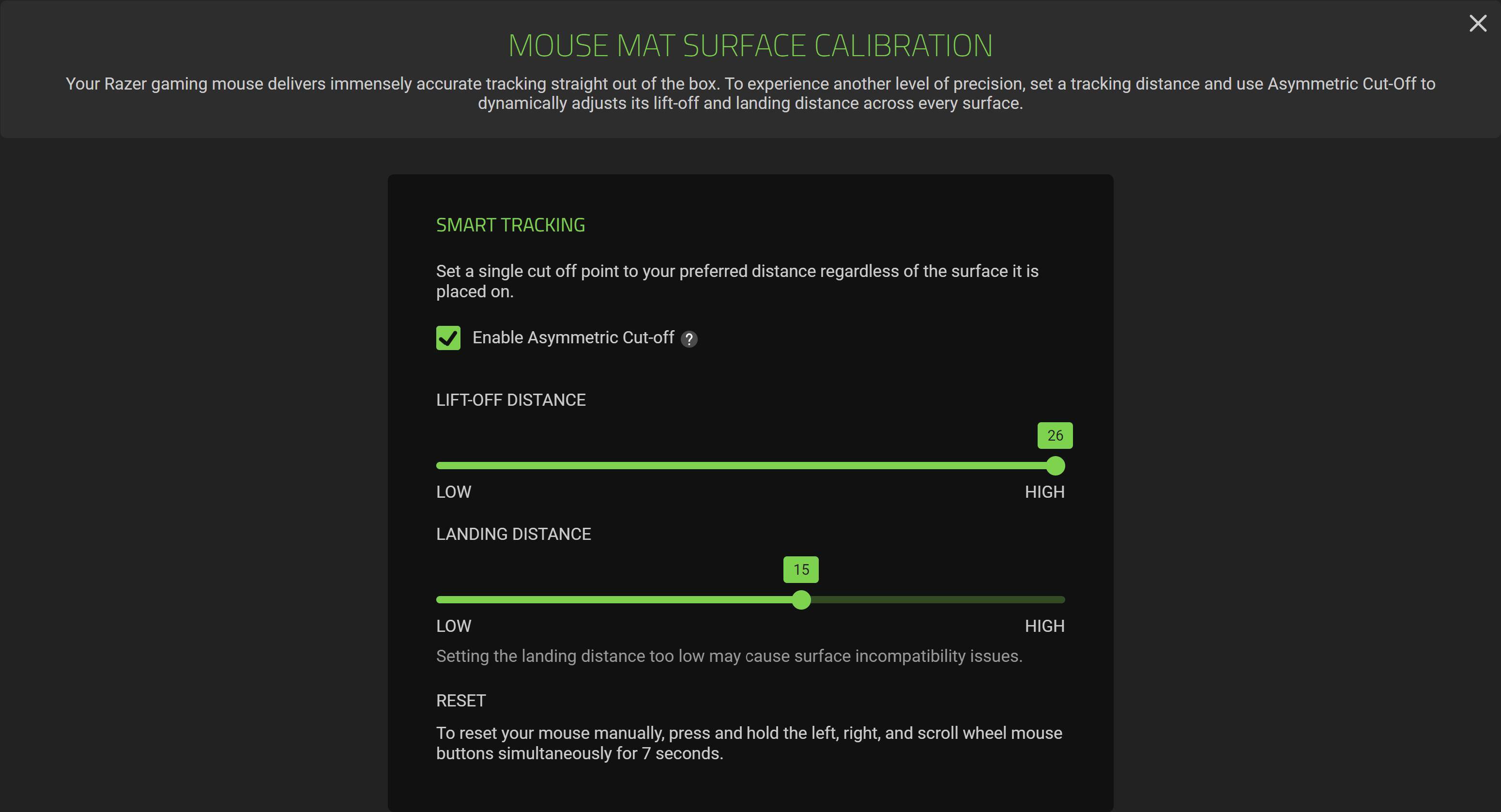Image resolution: width=1501 pixels, height=812 pixels.
Task: Click the Landing Distance slider handle
Action: click(801, 599)
